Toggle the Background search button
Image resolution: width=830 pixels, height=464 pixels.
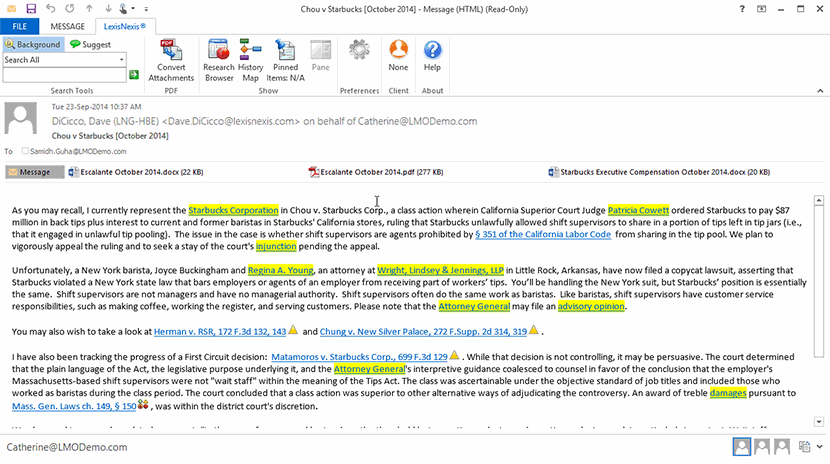(x=33, y=44)
